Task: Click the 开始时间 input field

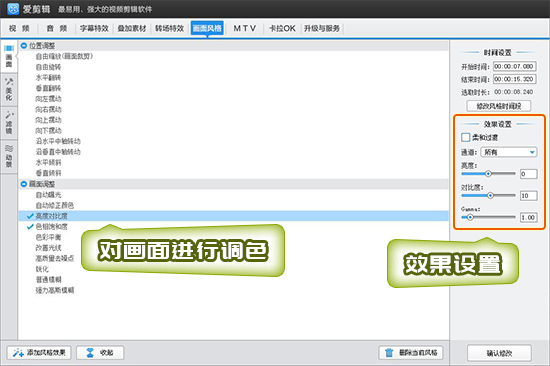Action: pos(515,66)
